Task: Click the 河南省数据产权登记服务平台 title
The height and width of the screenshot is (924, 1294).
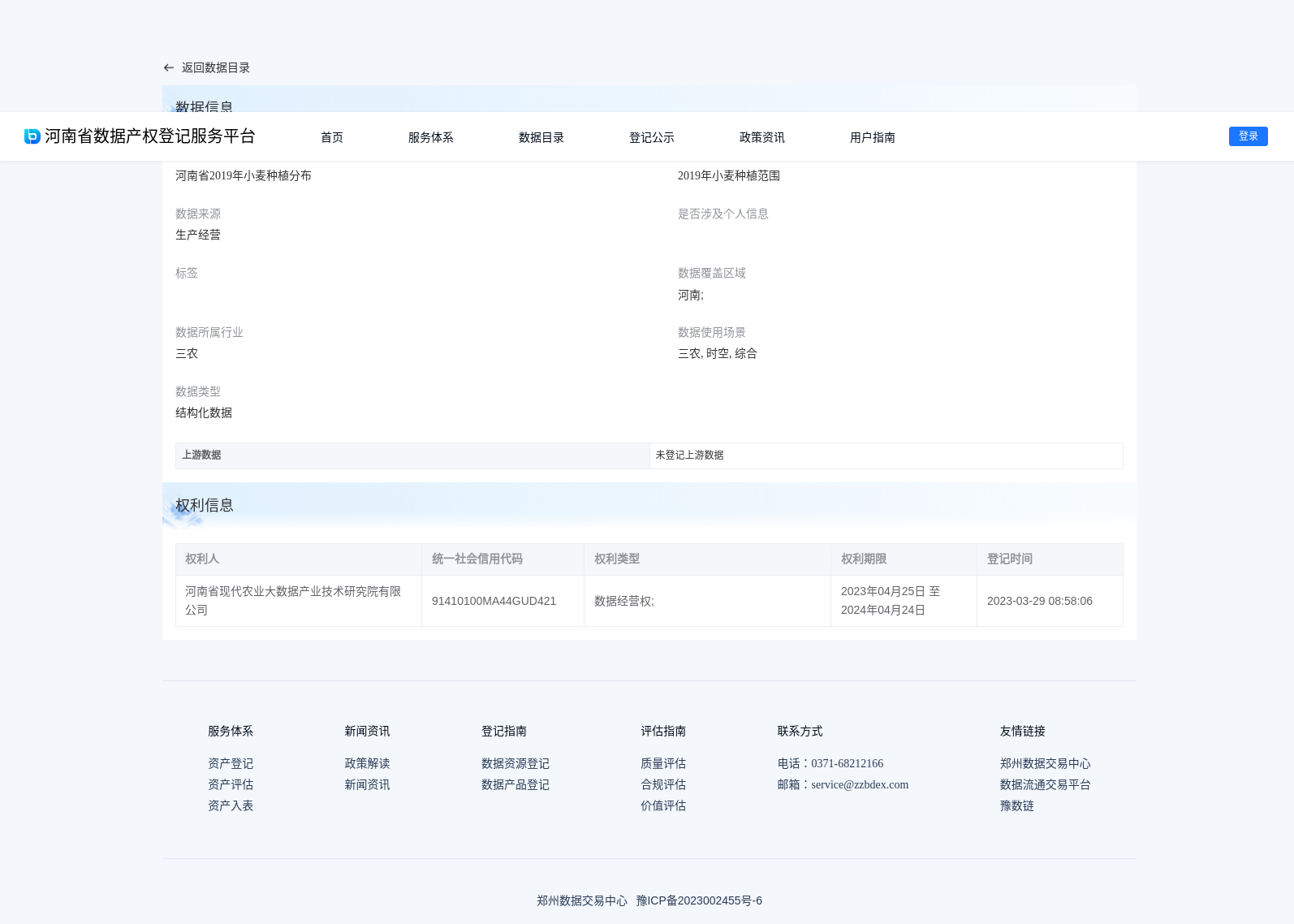Action: (150, 136)
